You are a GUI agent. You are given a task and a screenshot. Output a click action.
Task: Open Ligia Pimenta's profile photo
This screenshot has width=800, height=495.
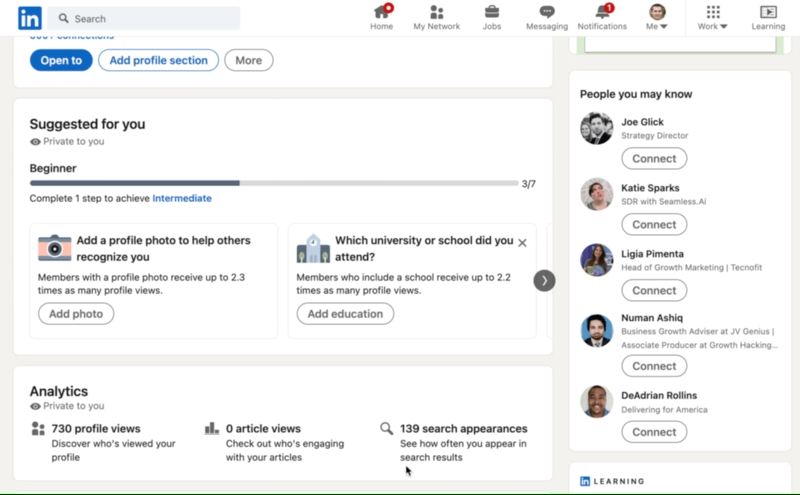point(596,260)
